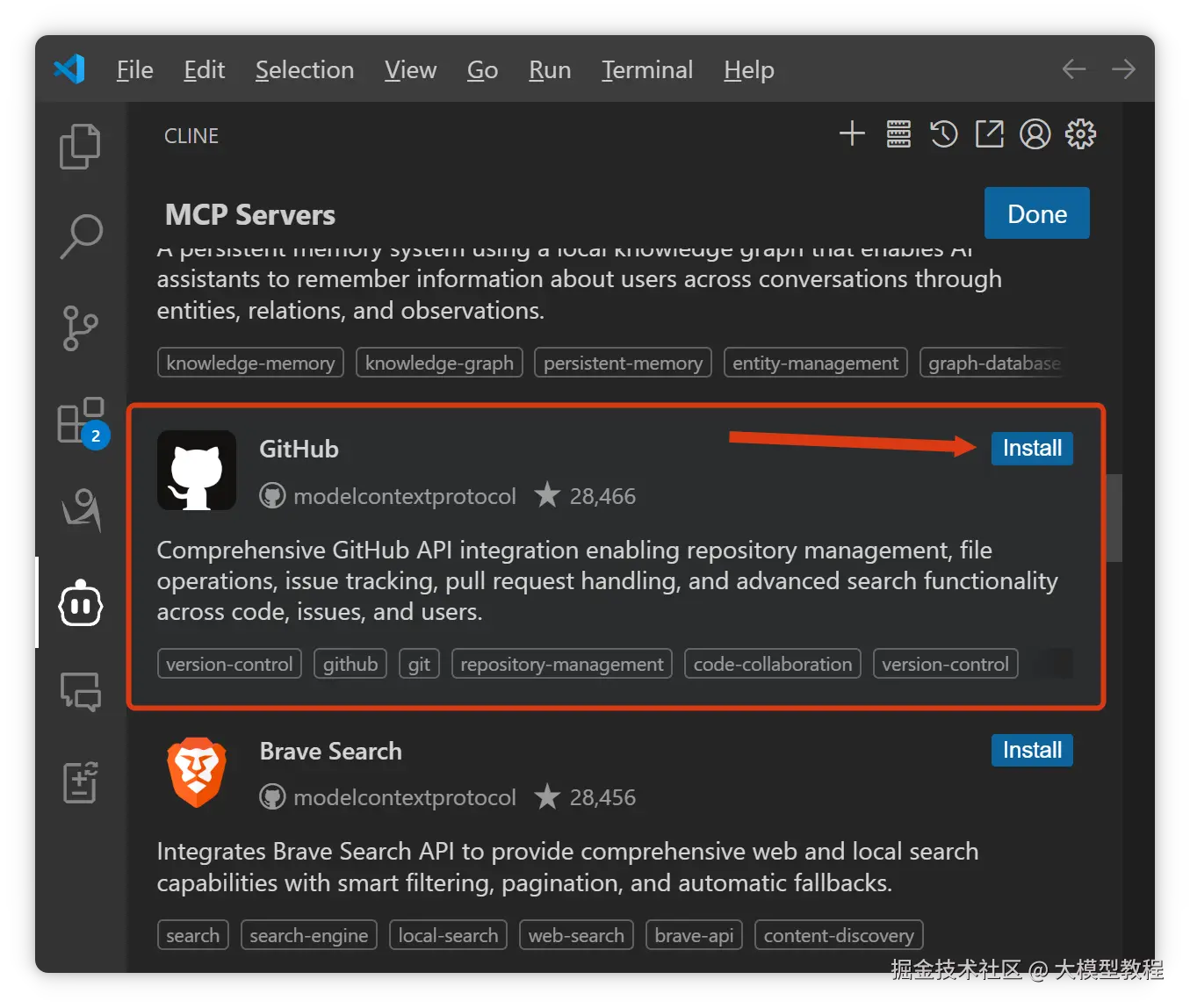
Task: Open the Source Control view
Action: click(80, 328)
